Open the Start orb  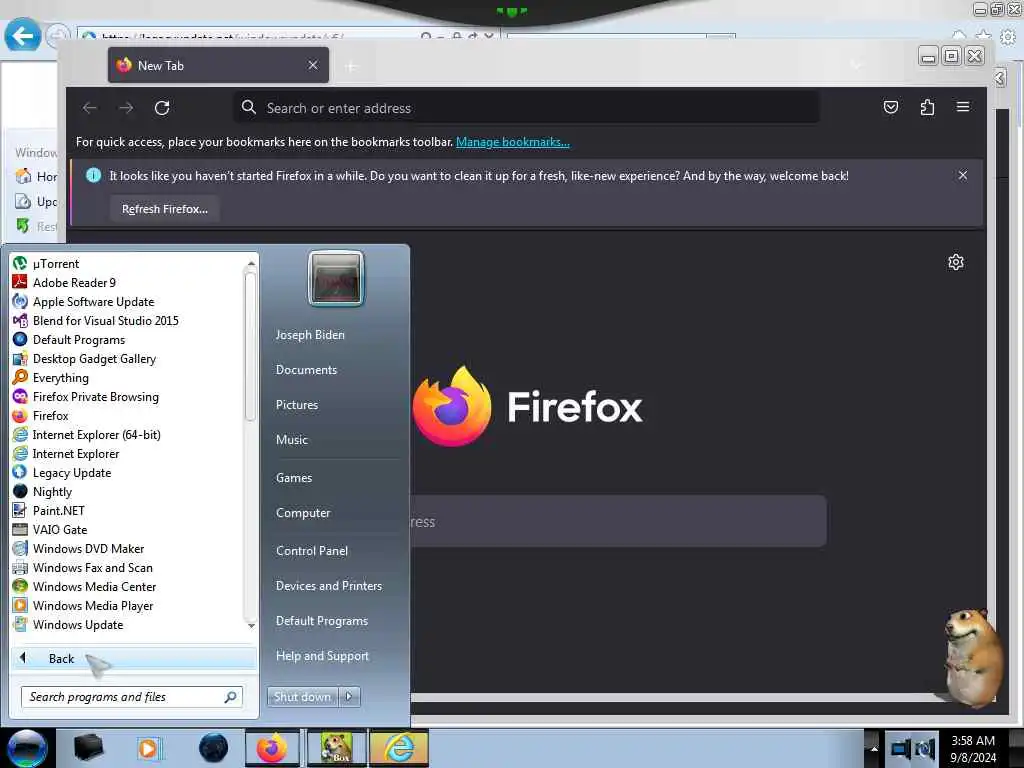pos(27,748)
